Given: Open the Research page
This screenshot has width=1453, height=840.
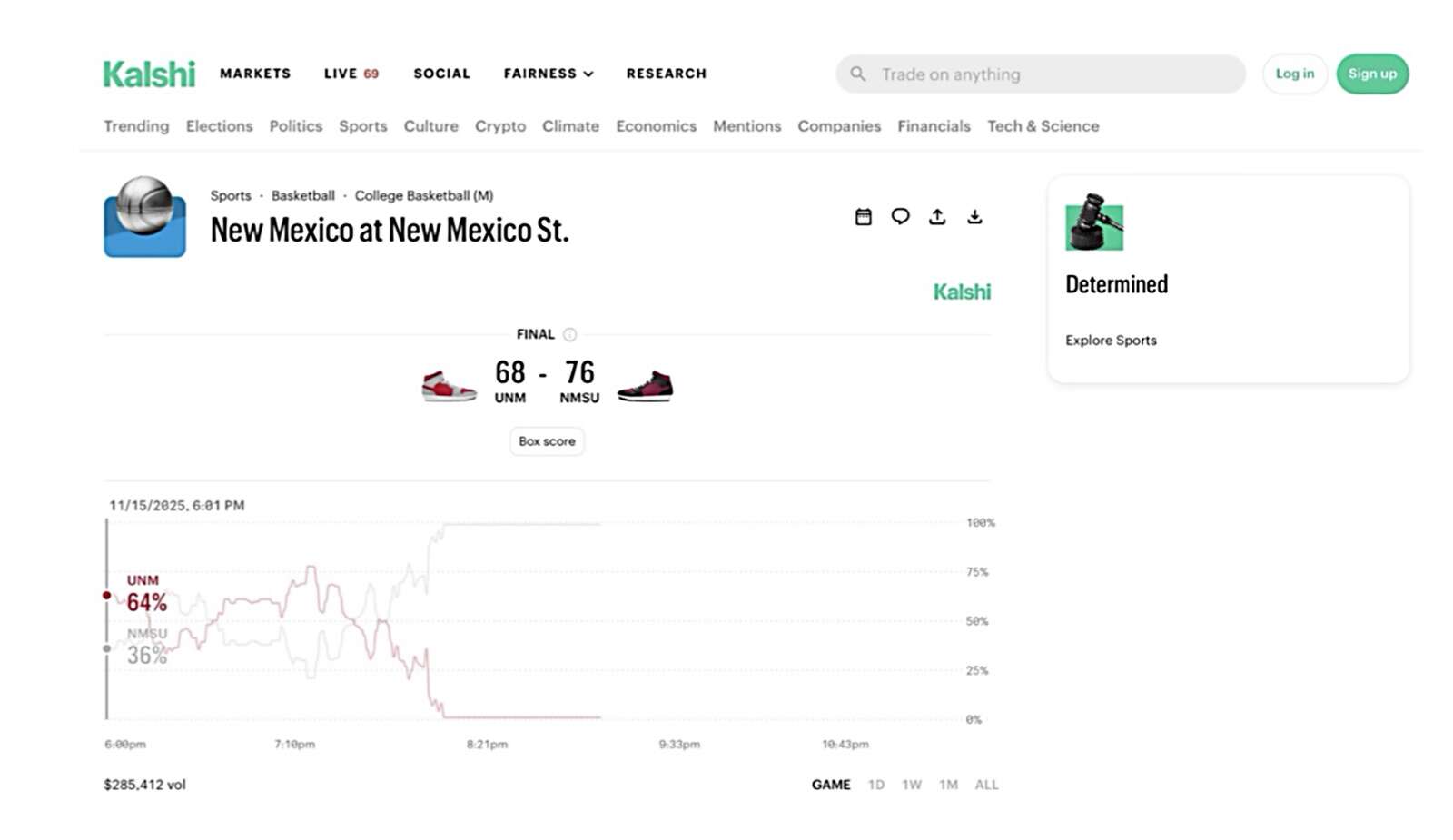Looking at the screenshot, I should (x=667, y=74).
